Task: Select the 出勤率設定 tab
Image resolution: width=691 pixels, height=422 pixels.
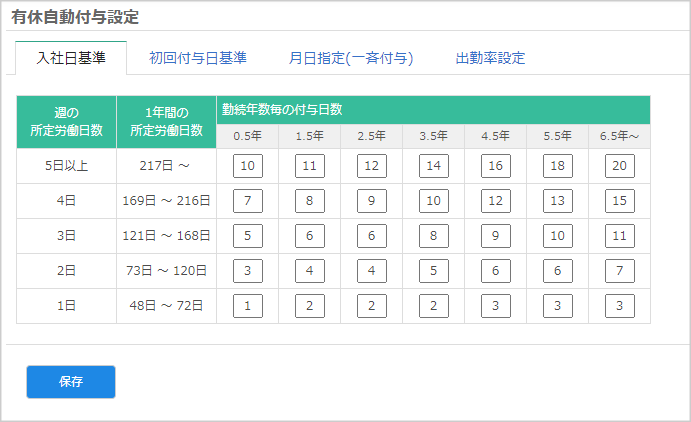Action: point(490,58)
